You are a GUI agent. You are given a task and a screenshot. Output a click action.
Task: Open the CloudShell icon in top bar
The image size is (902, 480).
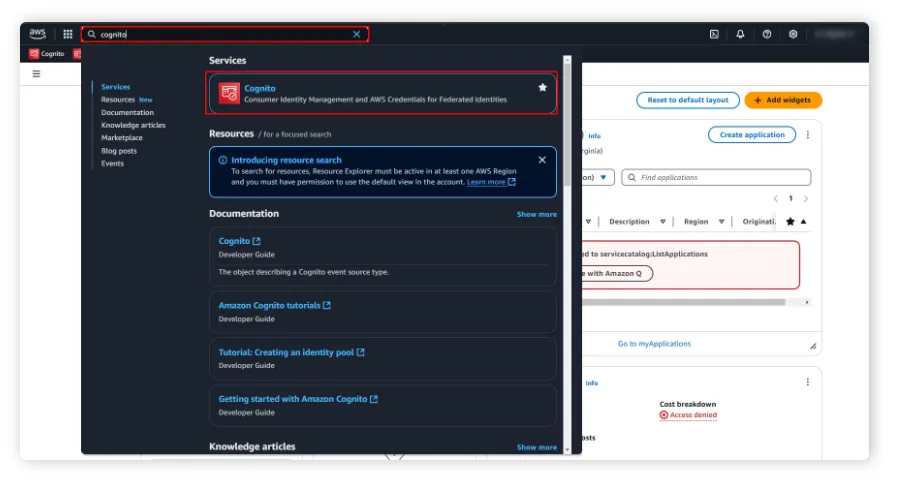pyautogui.click(x=714, y=34)
